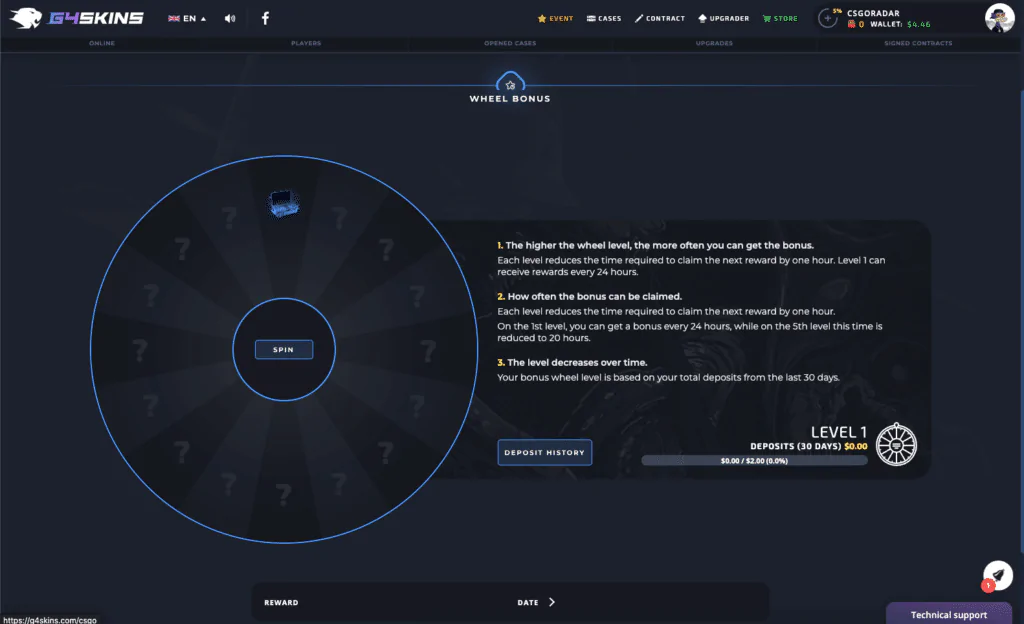Open the Store link
The image size is (1024, 624).
pos(780,18)
